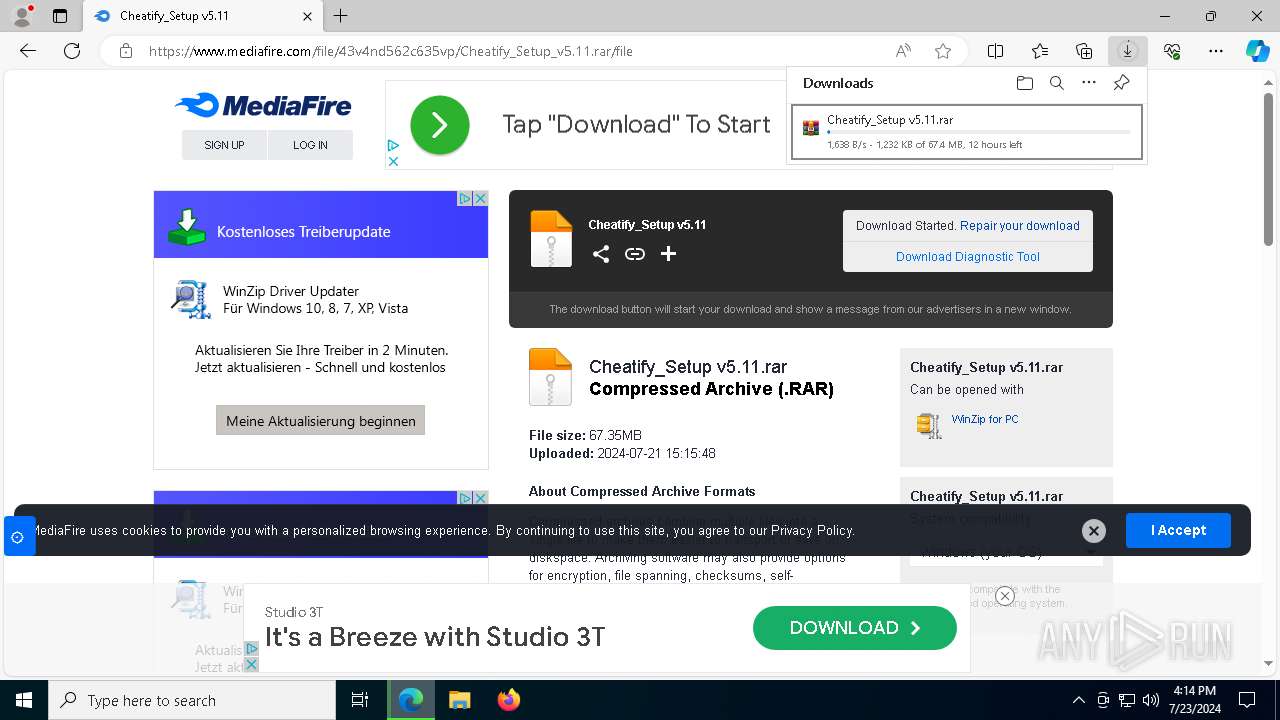This screenshot has width=1280, height=720.
Task: Open Read Aloud from address bar
Action: [903, 51]
